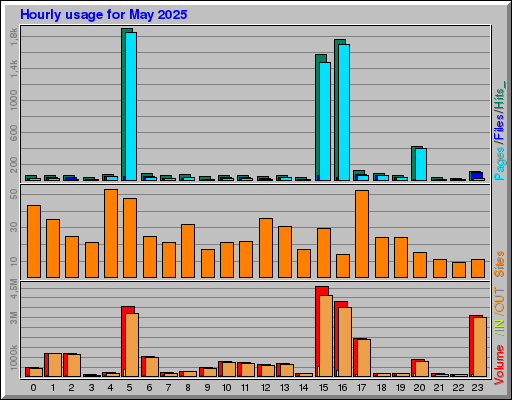
Task: Select the cyan Pages bar for hour 16
Action: pyautogui.click(x=344, y=112)
